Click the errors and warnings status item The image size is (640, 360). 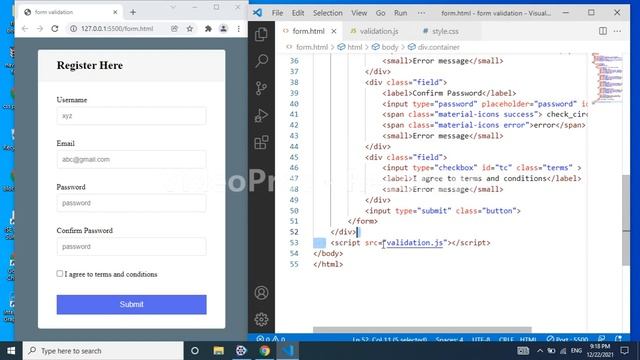(271, 339)
